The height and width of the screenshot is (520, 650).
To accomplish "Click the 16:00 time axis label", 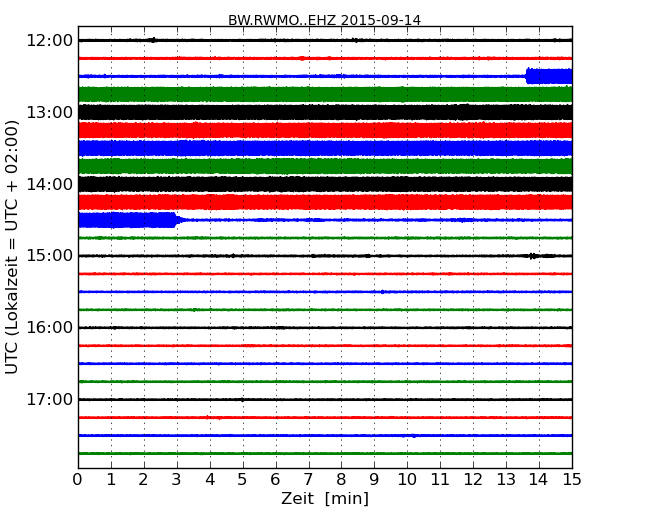I will click(x=49, y=328).
